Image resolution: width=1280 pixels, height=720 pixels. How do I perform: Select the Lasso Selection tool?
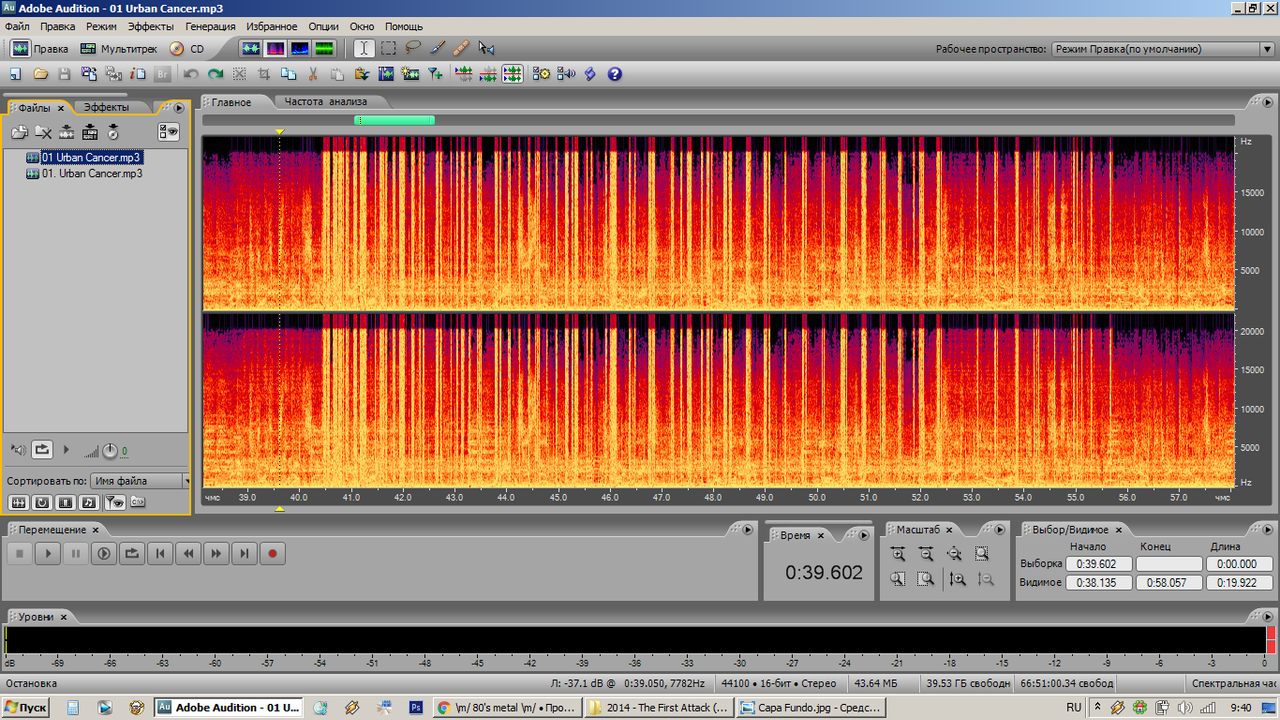click(x=412, y=48)
